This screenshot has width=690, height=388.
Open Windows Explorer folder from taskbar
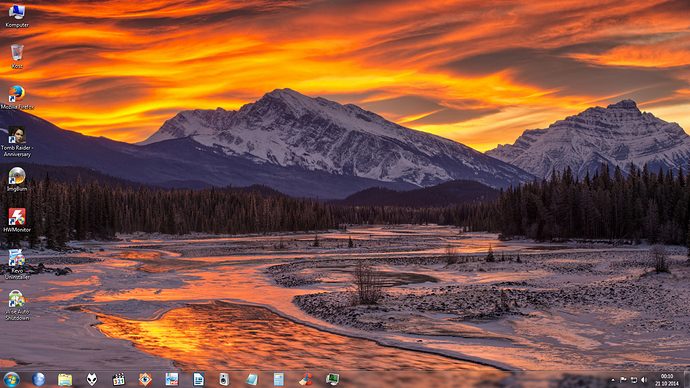point(65,379)
